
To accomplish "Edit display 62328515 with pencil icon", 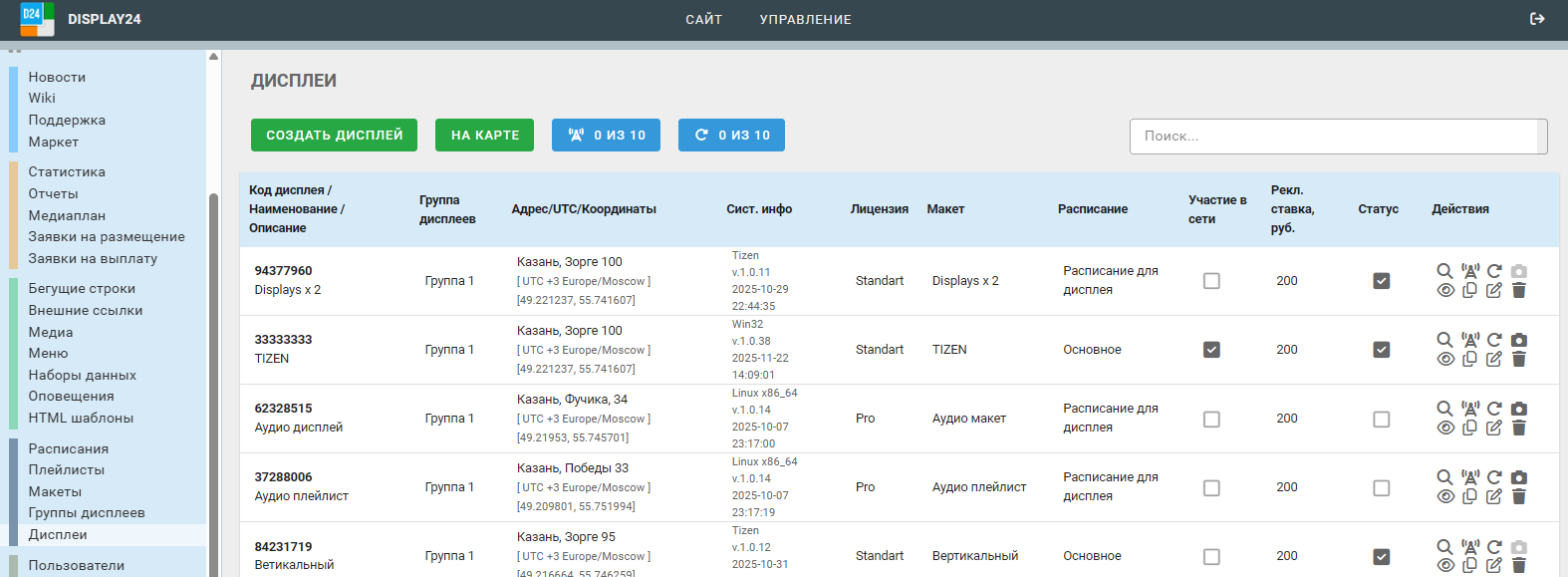I will pos(1493,429).
